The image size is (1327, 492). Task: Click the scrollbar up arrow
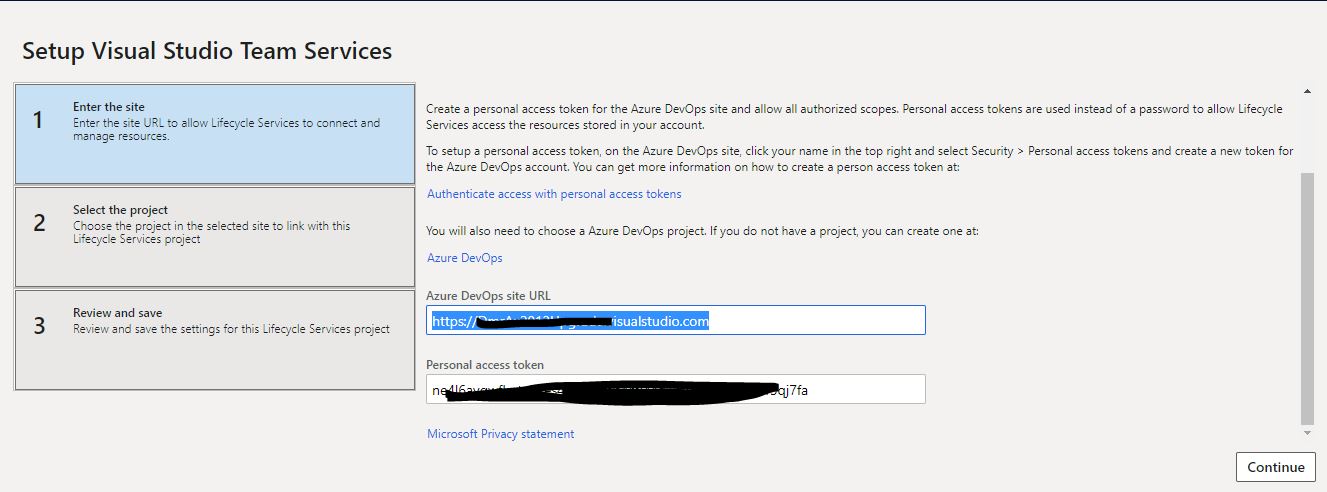[x=1307, y=91]
